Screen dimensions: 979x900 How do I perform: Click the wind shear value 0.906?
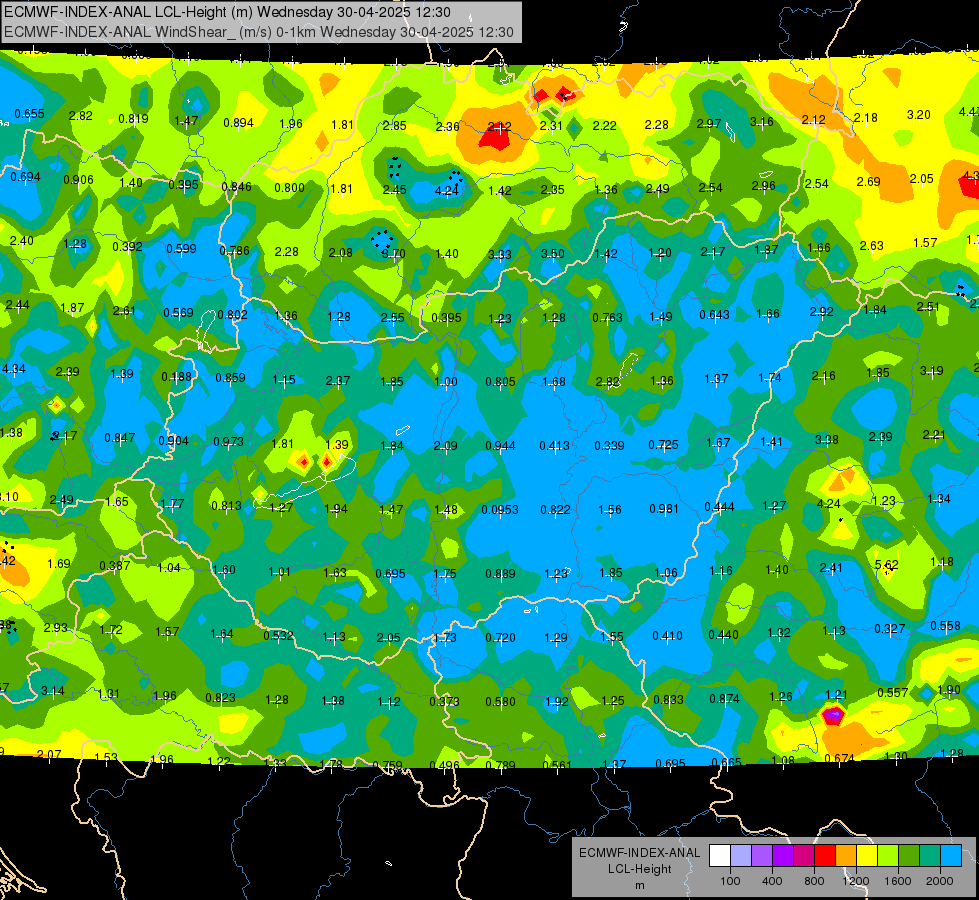pos(79,180)
